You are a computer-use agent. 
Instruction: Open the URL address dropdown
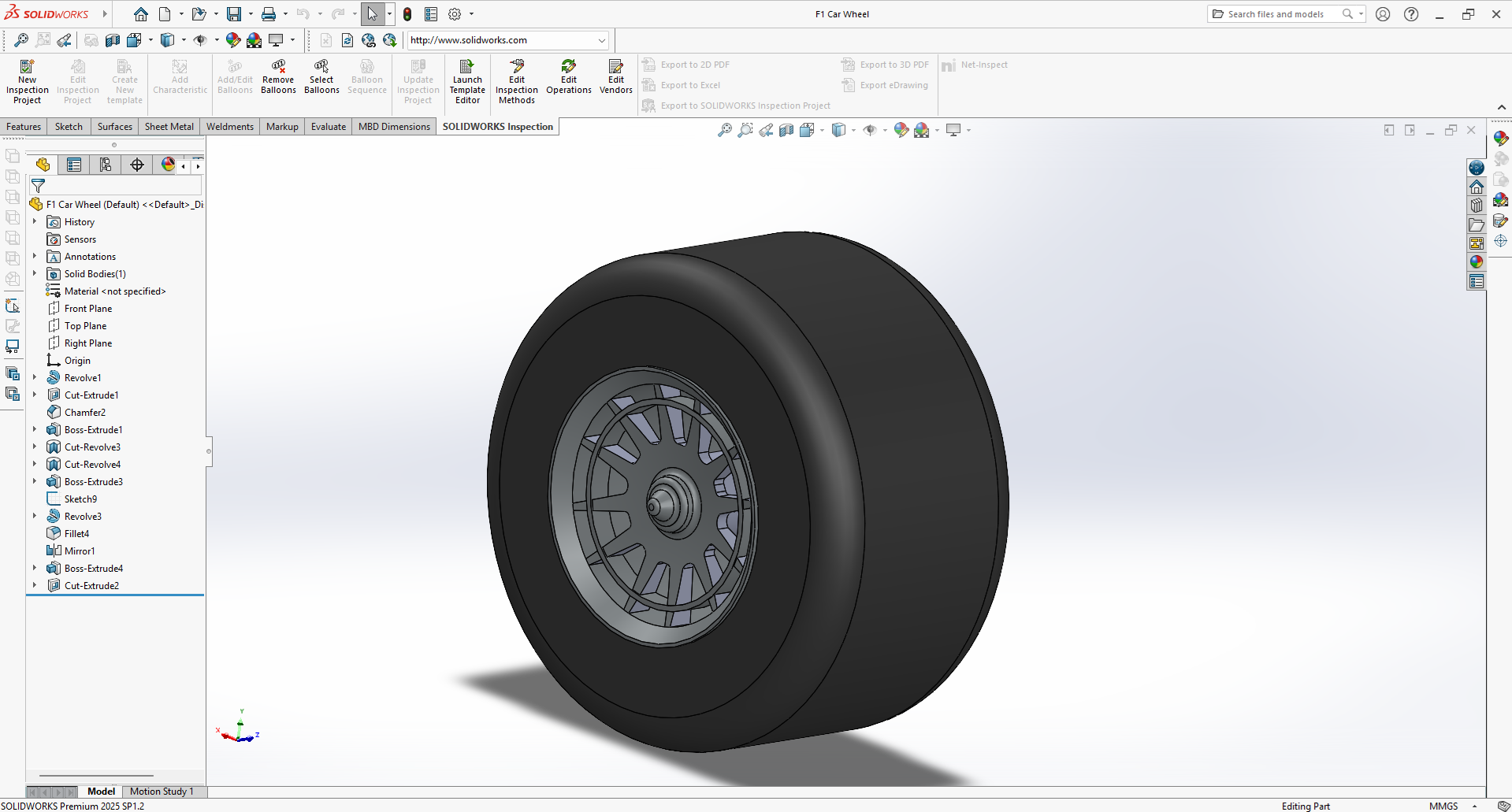[x=602, y=40]
